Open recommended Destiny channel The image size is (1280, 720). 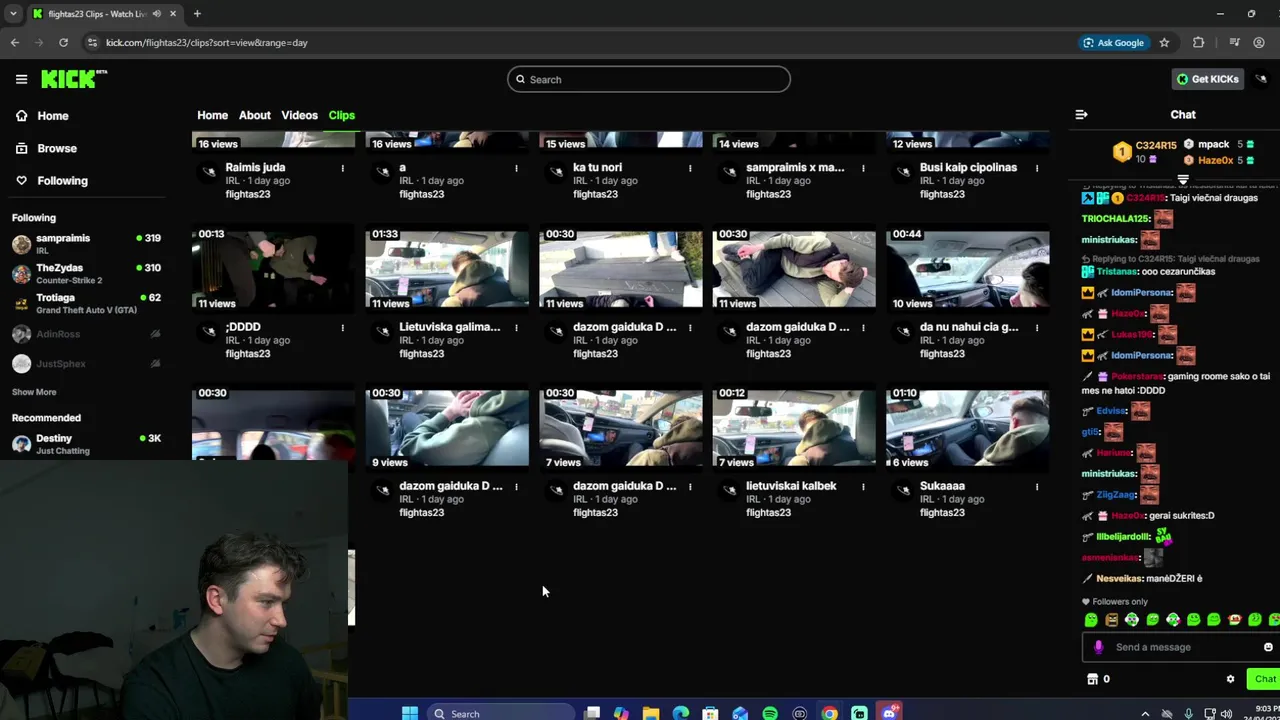point(87,444)
